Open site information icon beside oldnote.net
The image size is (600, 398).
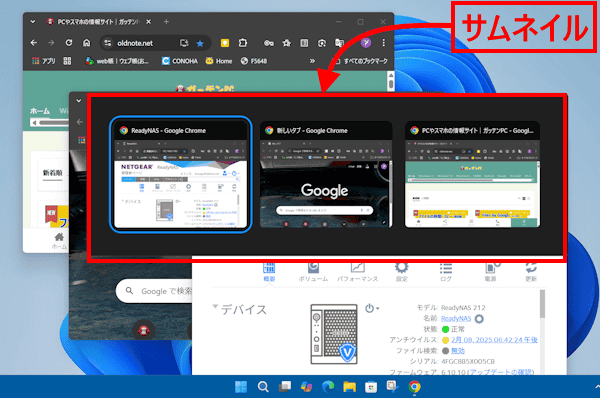click(x=108, y=43)
